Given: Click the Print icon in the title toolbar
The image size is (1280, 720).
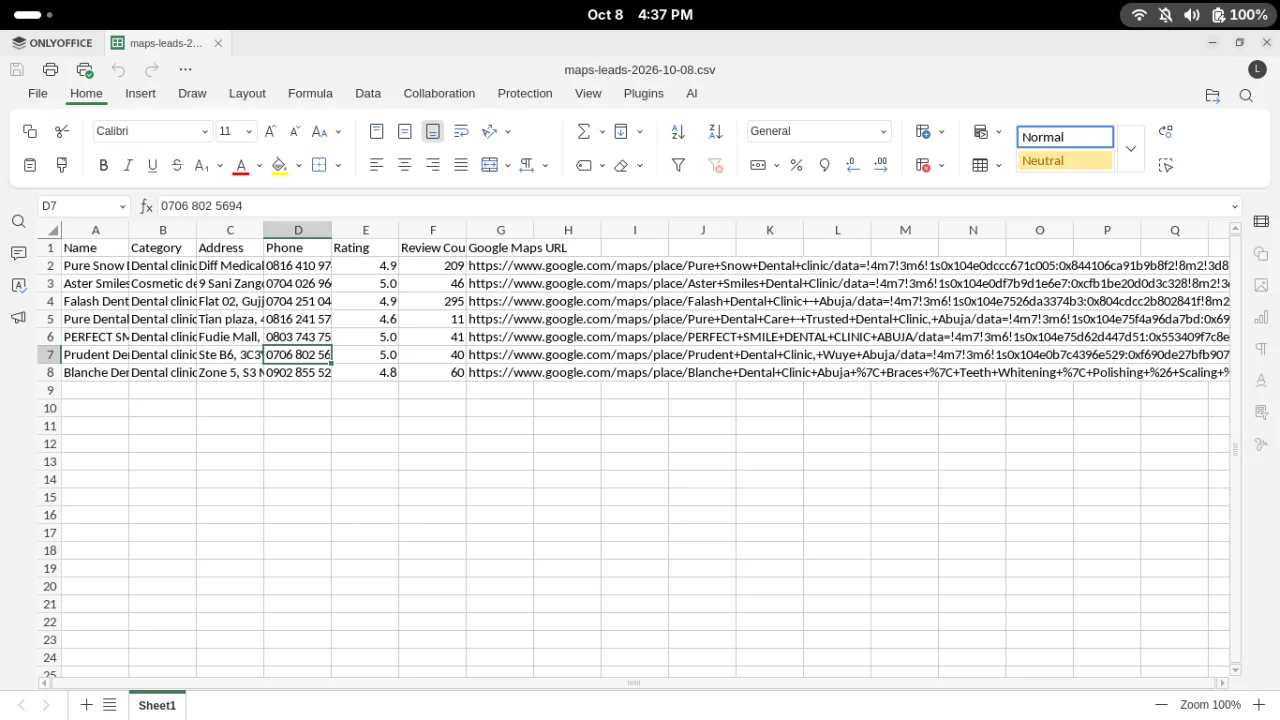Looking at the screenshot, I should 51,70.
